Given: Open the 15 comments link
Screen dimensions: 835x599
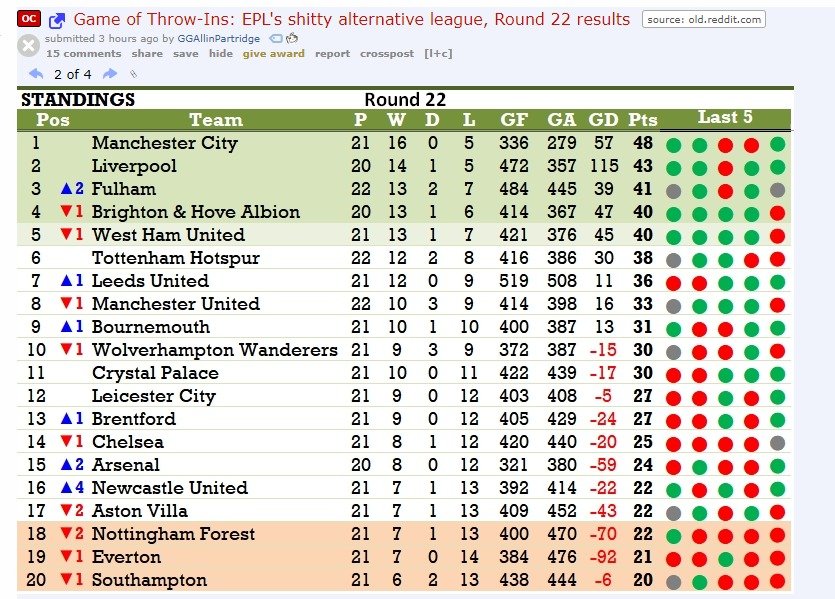Looking at the screenshot, I should coord(83,54).
